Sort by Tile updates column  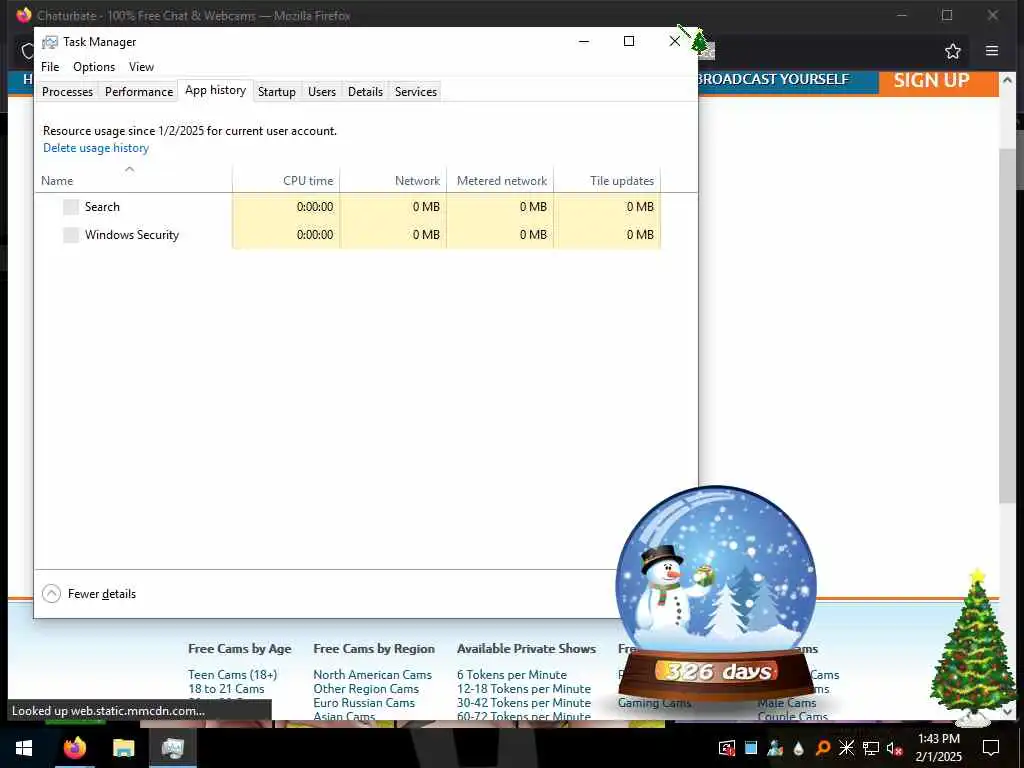(x=607, y=181)
